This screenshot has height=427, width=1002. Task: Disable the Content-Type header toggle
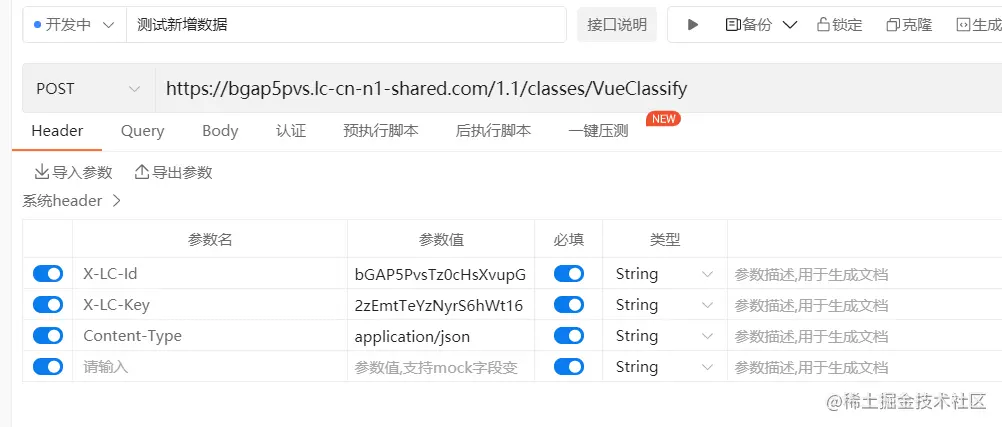tap(48, 336)
